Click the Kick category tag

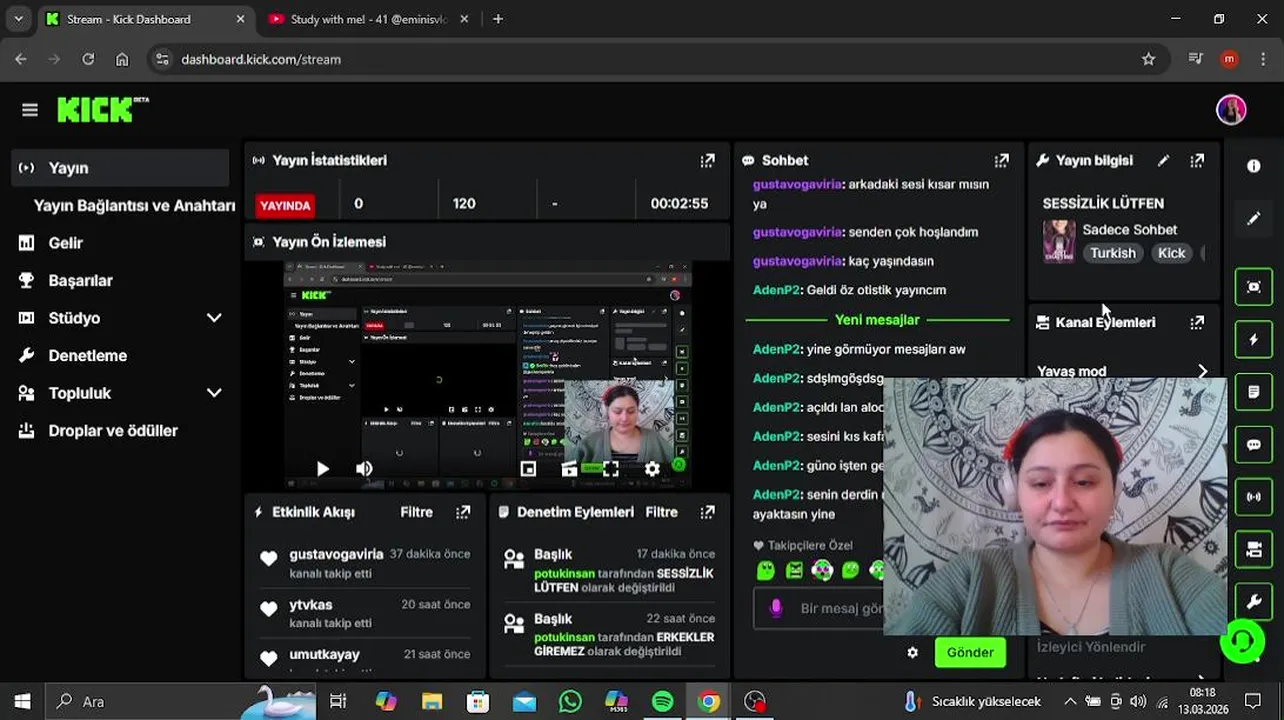1171,253
